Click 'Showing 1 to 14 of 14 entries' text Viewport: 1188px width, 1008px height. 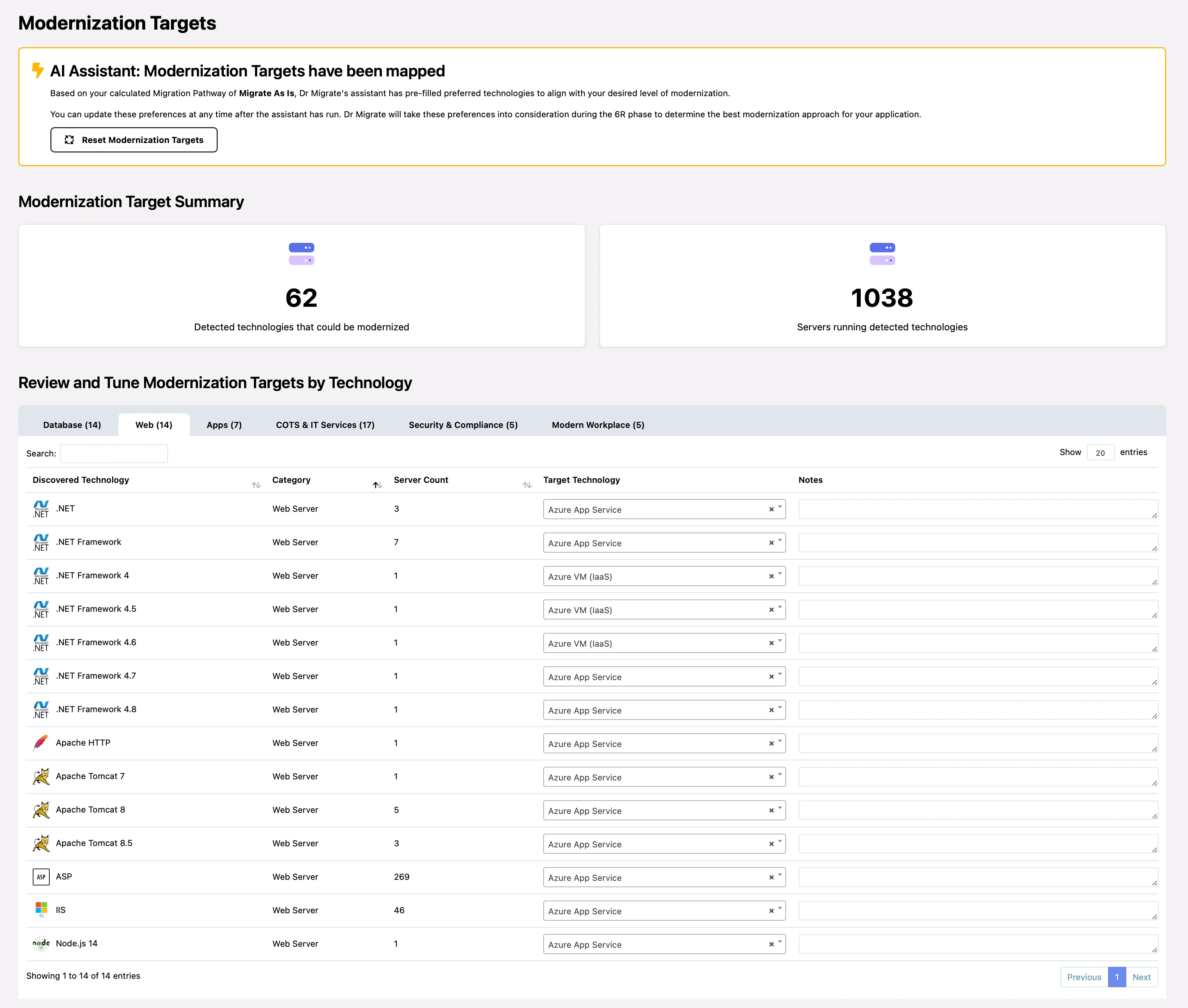[83, 976]
